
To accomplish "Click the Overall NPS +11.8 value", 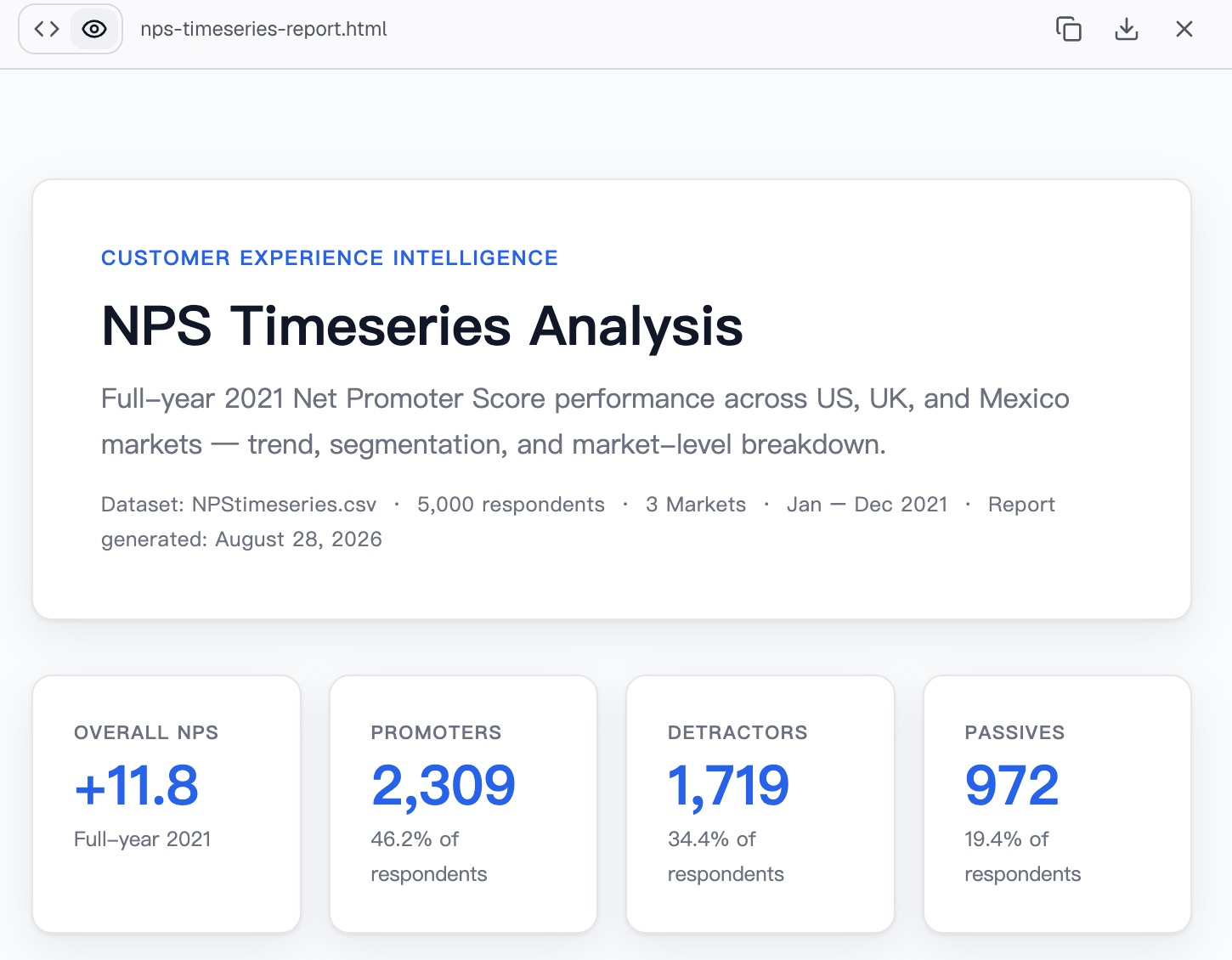I will pyautogui.click(x=137, y=786).
